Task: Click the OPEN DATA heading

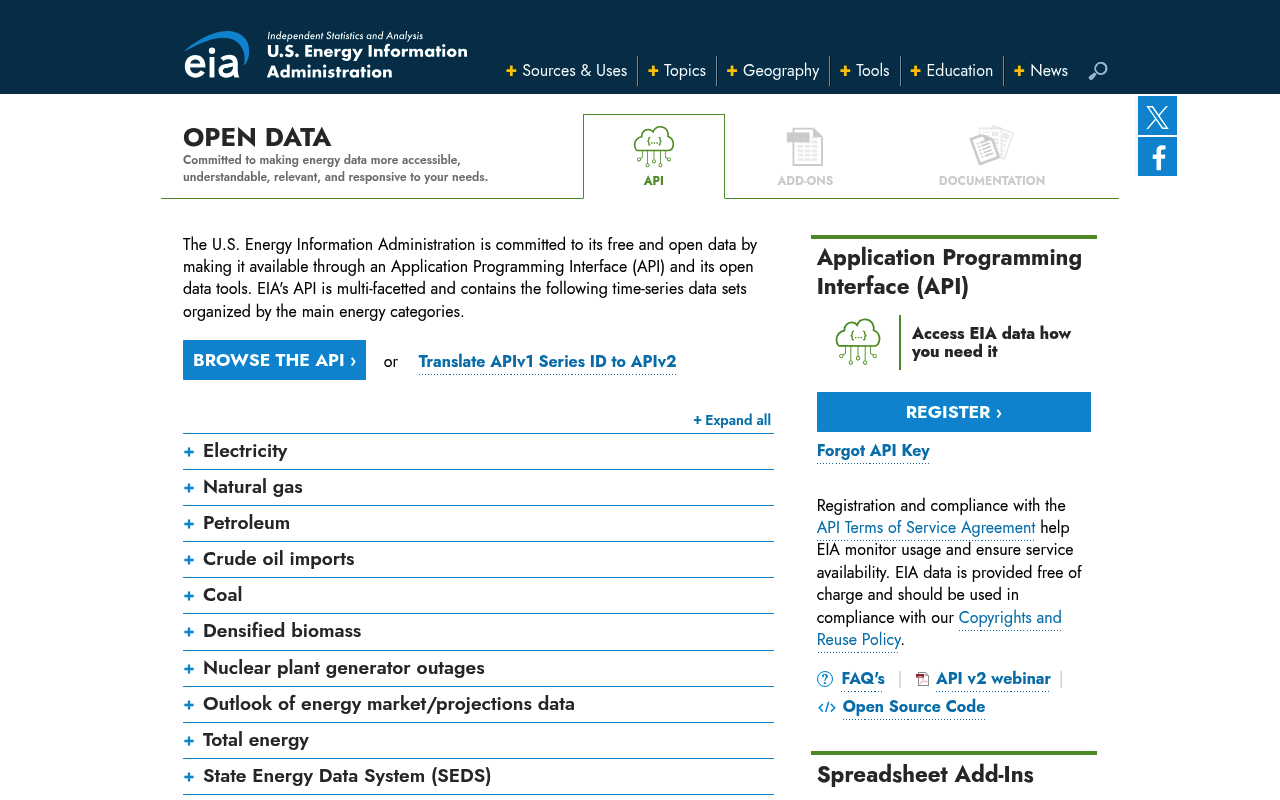Action: (x=257, y=137)
